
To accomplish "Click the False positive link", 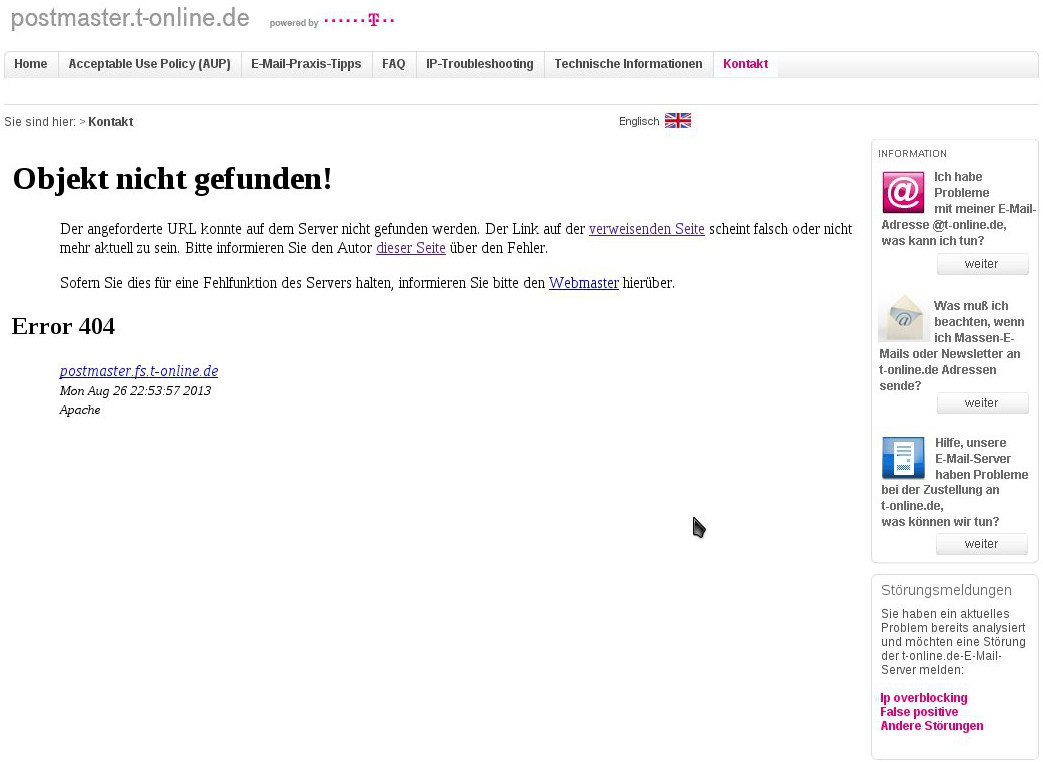I will pos(918,712).
